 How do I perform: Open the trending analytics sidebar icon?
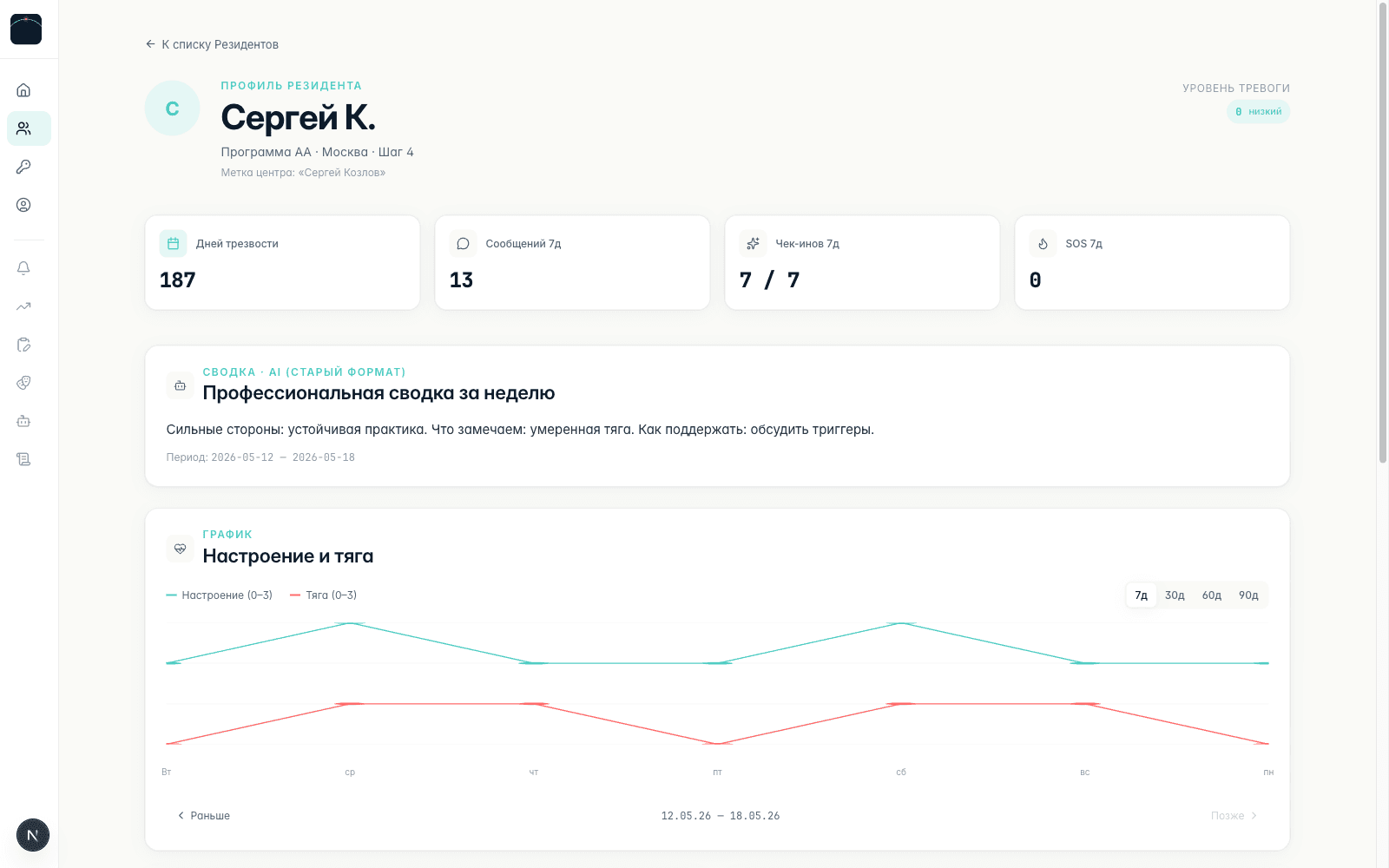coord(23,306)
